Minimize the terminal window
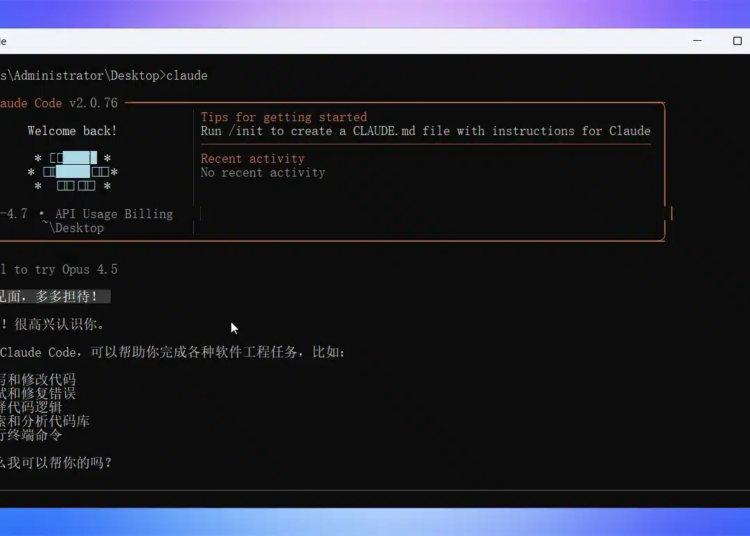The image size is (750, 536). [697, 41]
